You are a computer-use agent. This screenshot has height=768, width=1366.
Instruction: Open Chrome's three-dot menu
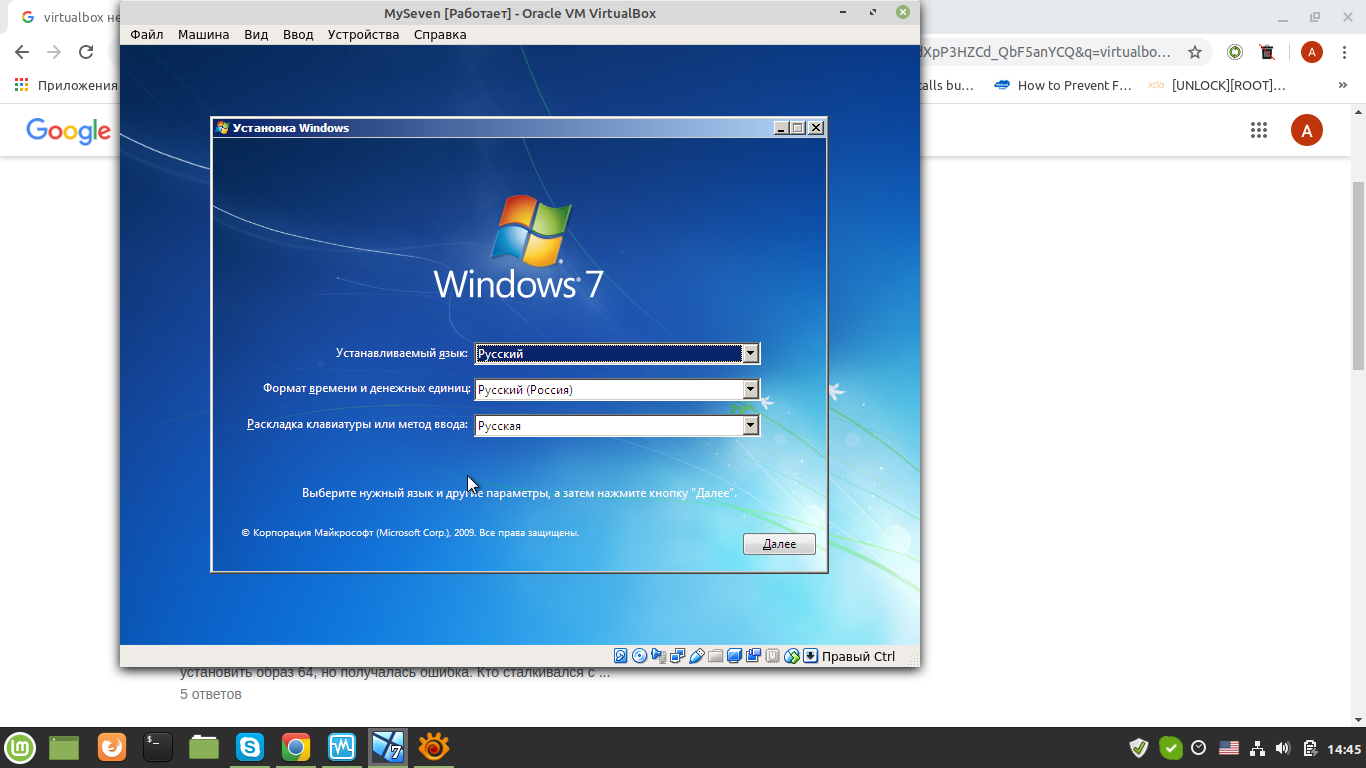tap(1344, 52)
